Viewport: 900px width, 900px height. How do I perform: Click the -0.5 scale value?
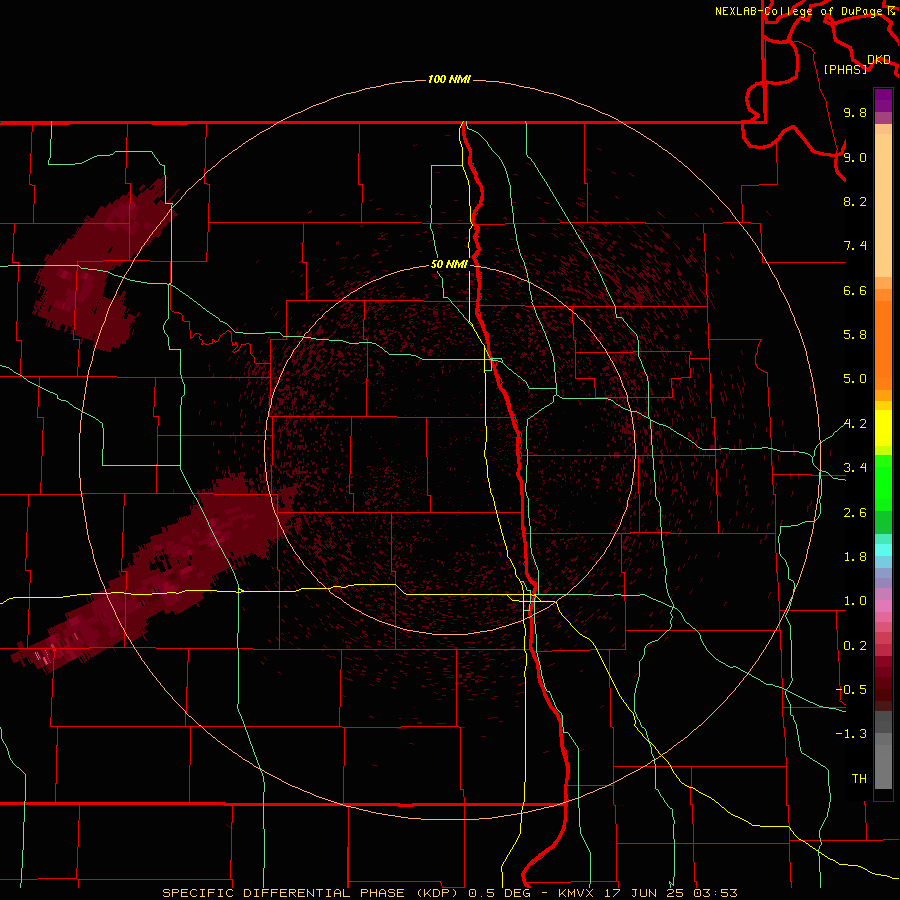[x=851, y=690]
